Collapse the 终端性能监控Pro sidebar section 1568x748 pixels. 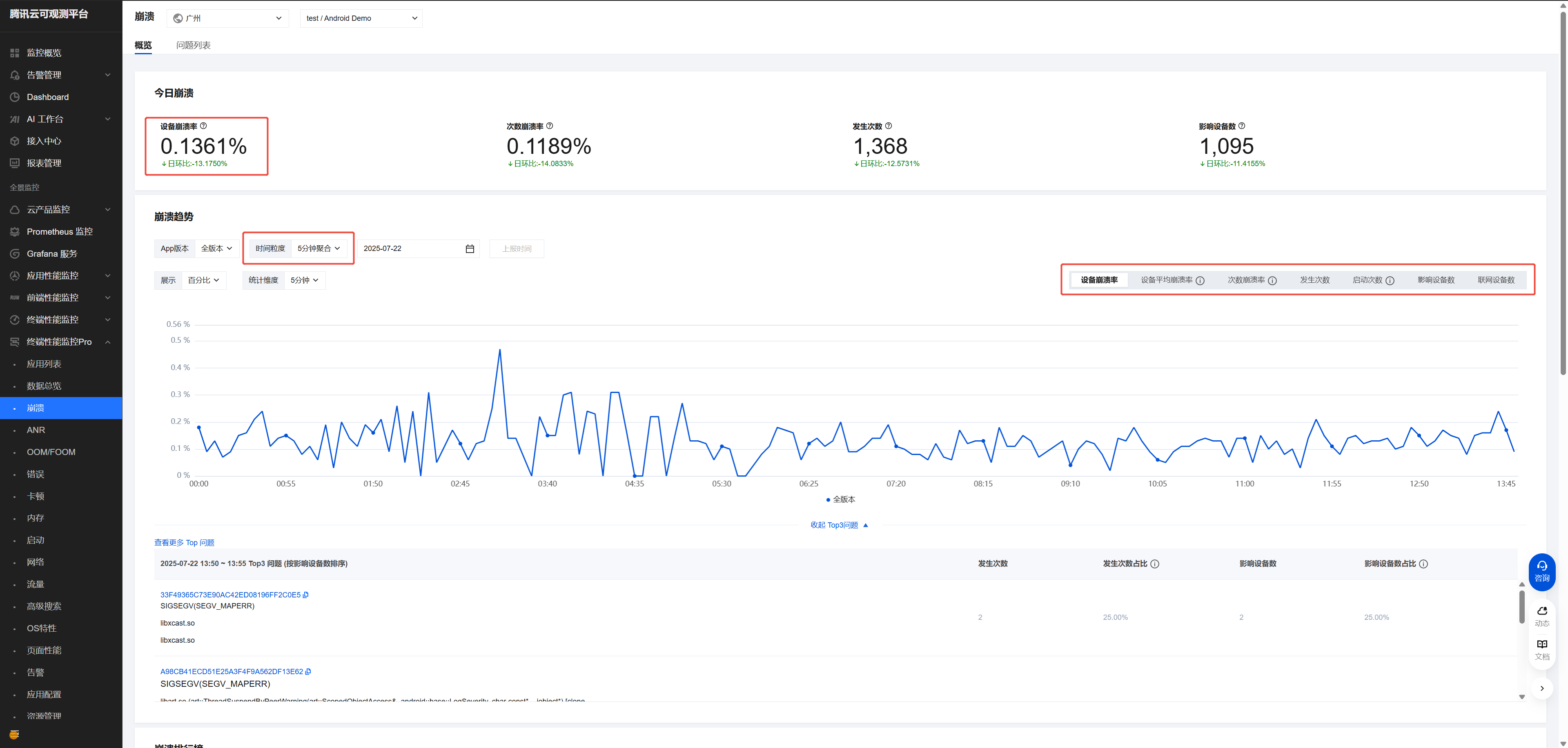(x=108, y=342)
